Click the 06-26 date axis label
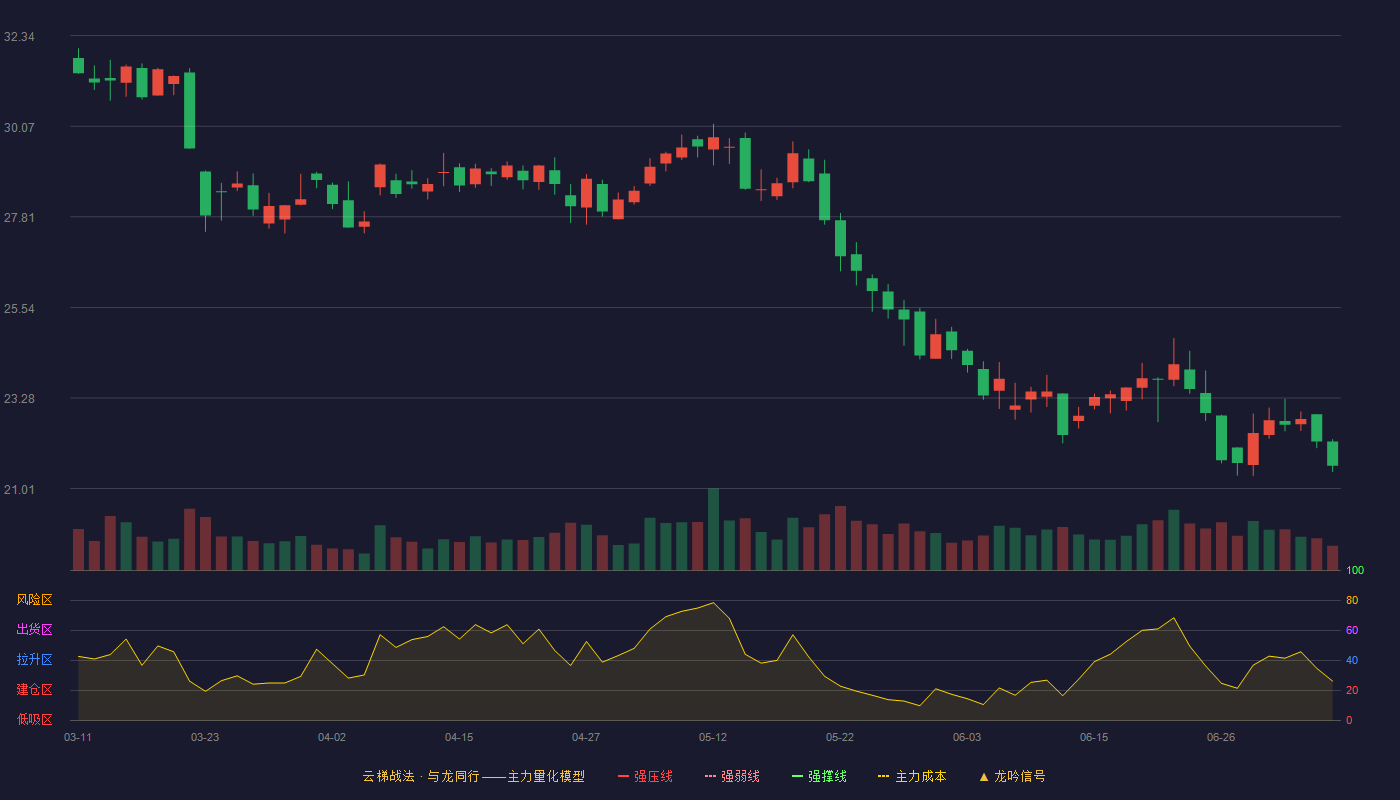 [1221, 737]
